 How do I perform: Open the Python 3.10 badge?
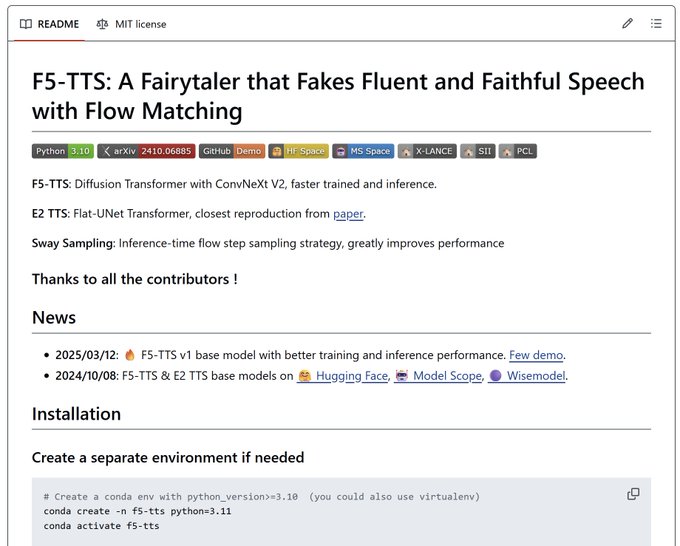point(62,151)
